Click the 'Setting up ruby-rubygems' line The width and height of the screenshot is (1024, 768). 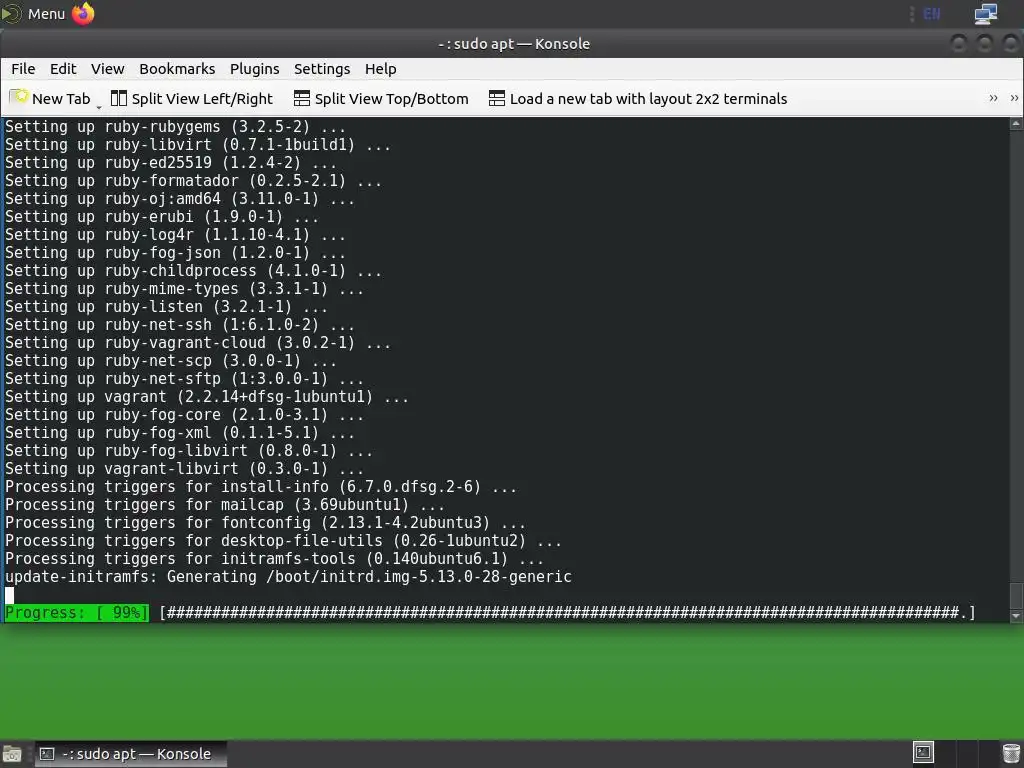pyautogui.click(x=175, y=127)
